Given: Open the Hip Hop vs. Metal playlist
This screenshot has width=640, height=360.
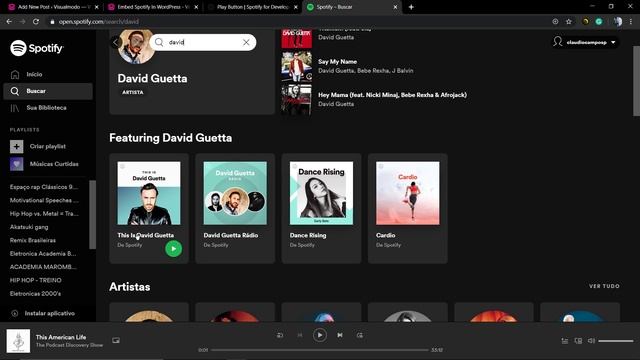Looking at the screenshot, I should (x=44, y=213).
